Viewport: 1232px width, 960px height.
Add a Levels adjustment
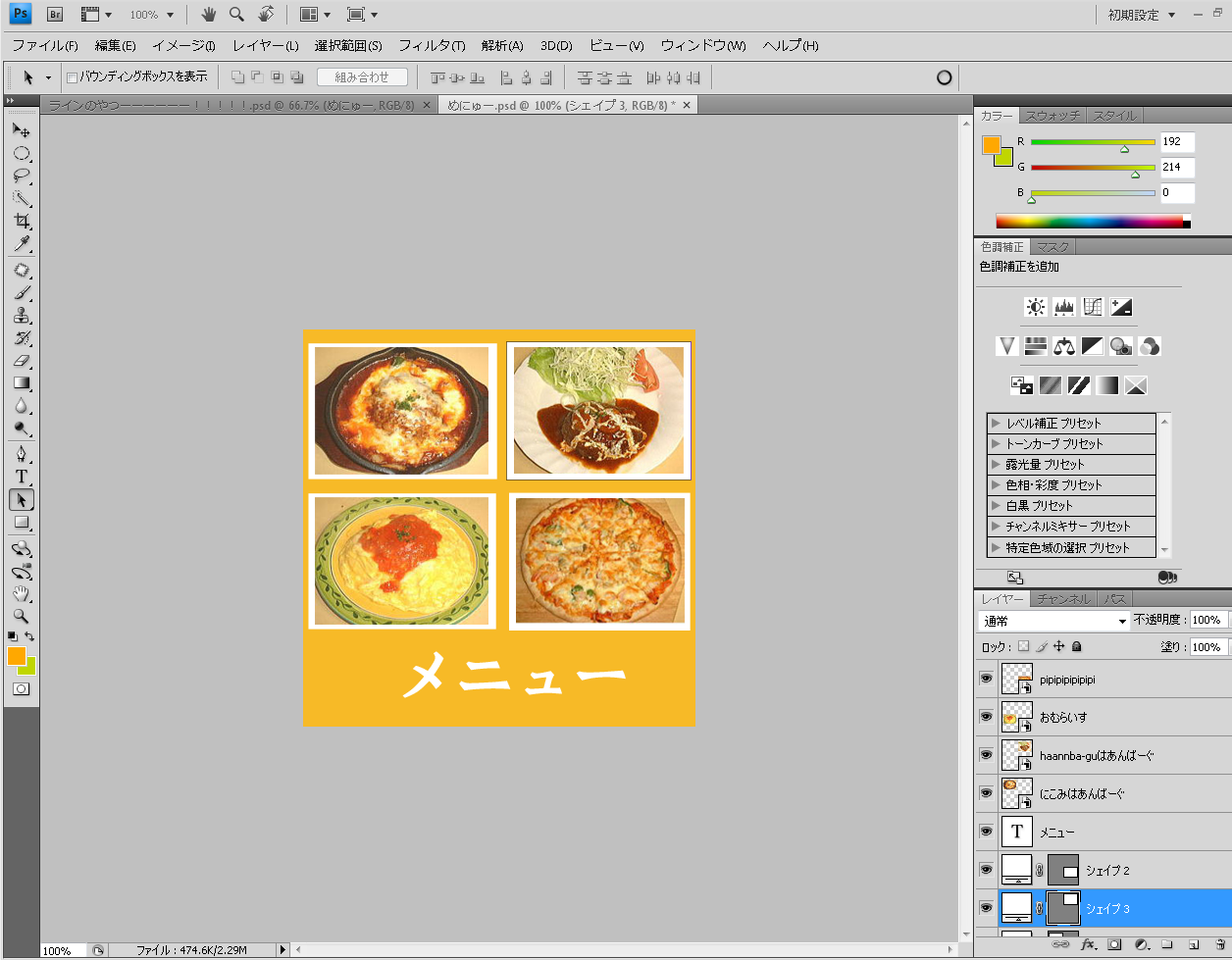[x=1064, y=307]
